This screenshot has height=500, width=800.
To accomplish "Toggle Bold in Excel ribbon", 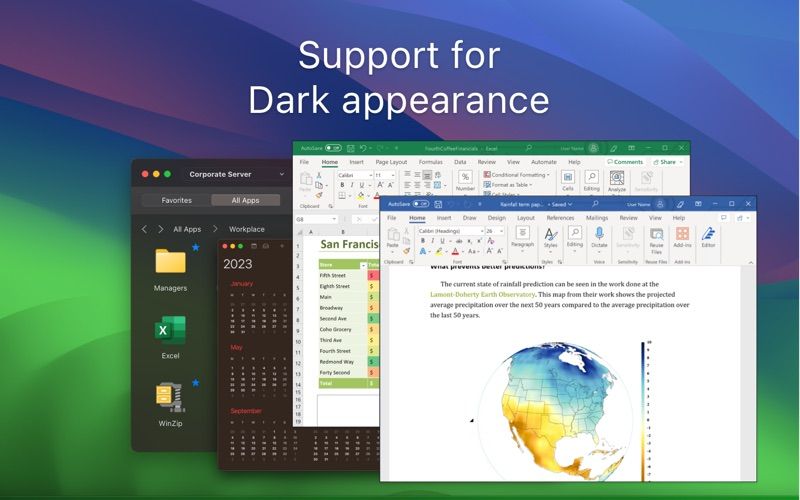I will [342, 185].
